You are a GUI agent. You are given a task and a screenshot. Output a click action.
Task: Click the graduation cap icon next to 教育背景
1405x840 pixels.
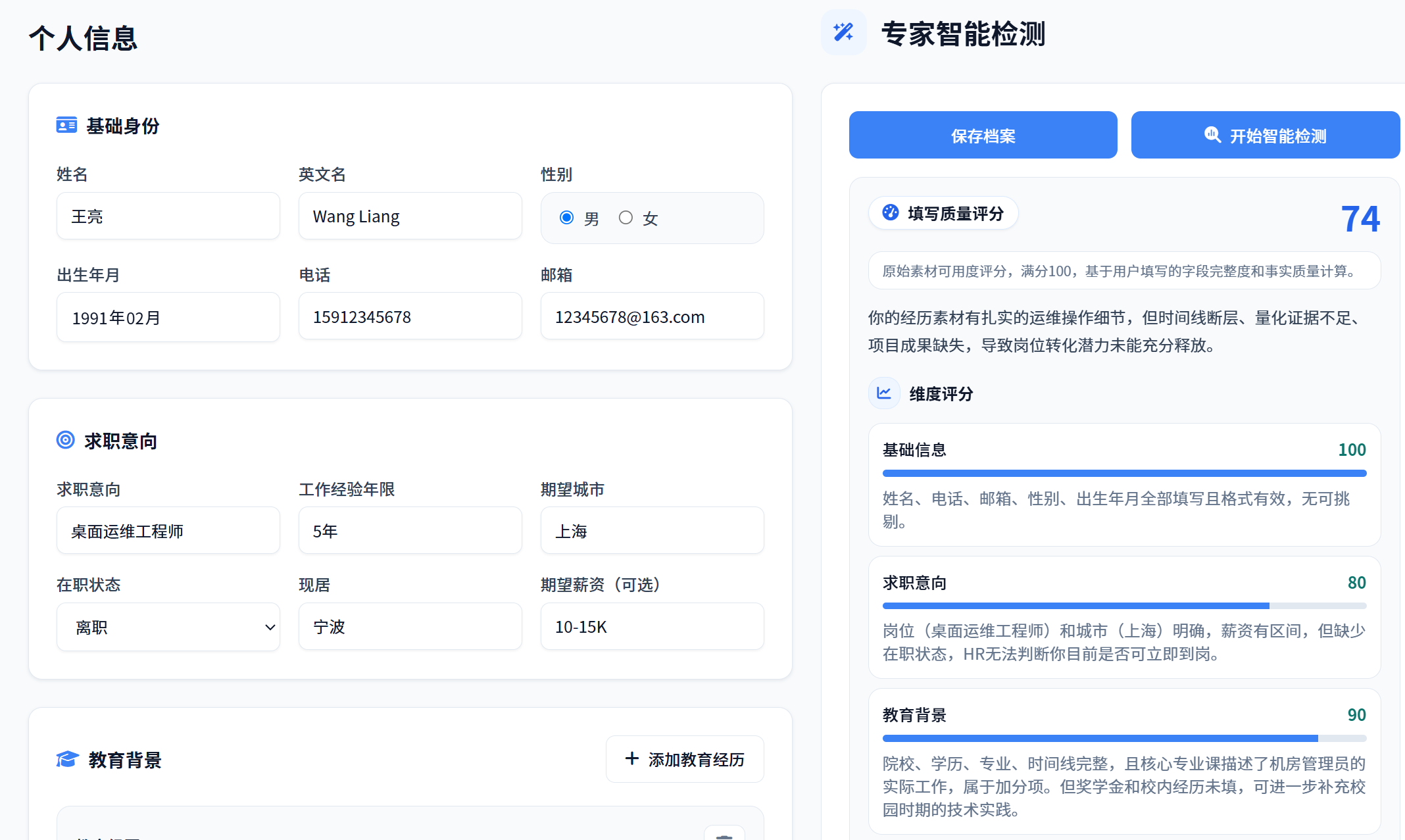click(68, 759)
